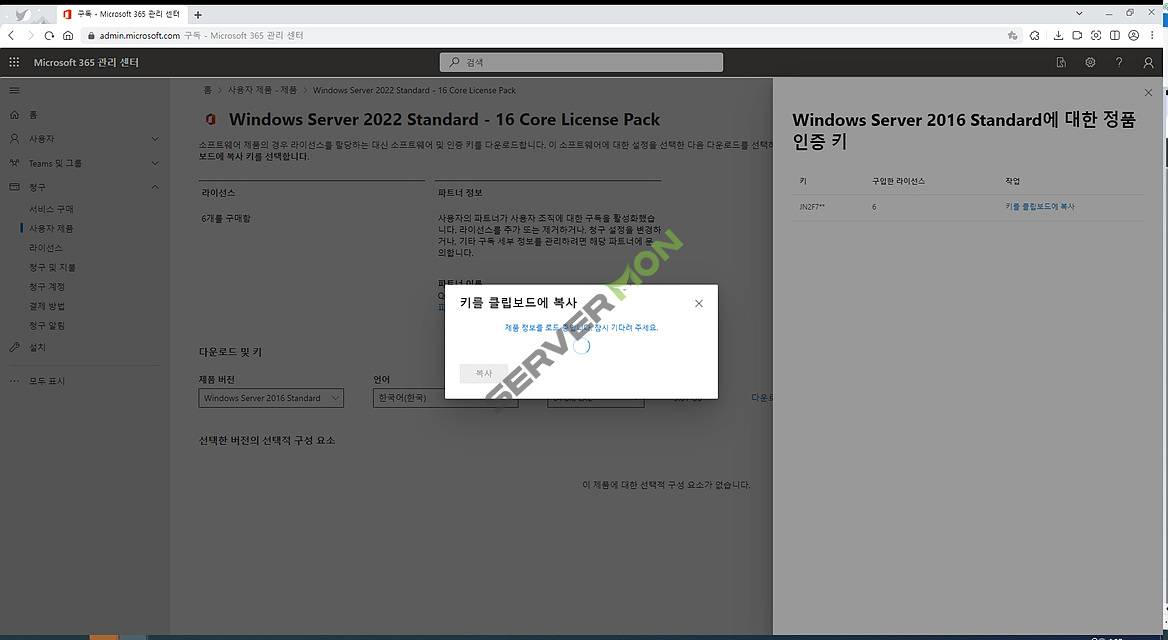Screen dimensions: 1168x640
Task: Open a new browser tab with plus
Action: click(197, 15)
